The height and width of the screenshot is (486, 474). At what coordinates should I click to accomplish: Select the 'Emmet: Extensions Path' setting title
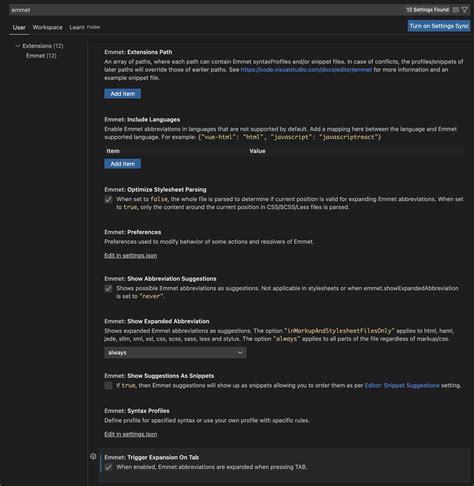click(138, 52)
